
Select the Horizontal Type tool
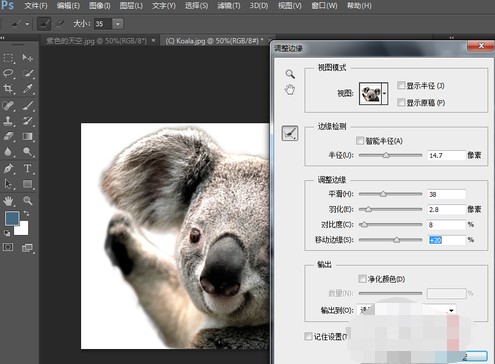coord(28,168)
